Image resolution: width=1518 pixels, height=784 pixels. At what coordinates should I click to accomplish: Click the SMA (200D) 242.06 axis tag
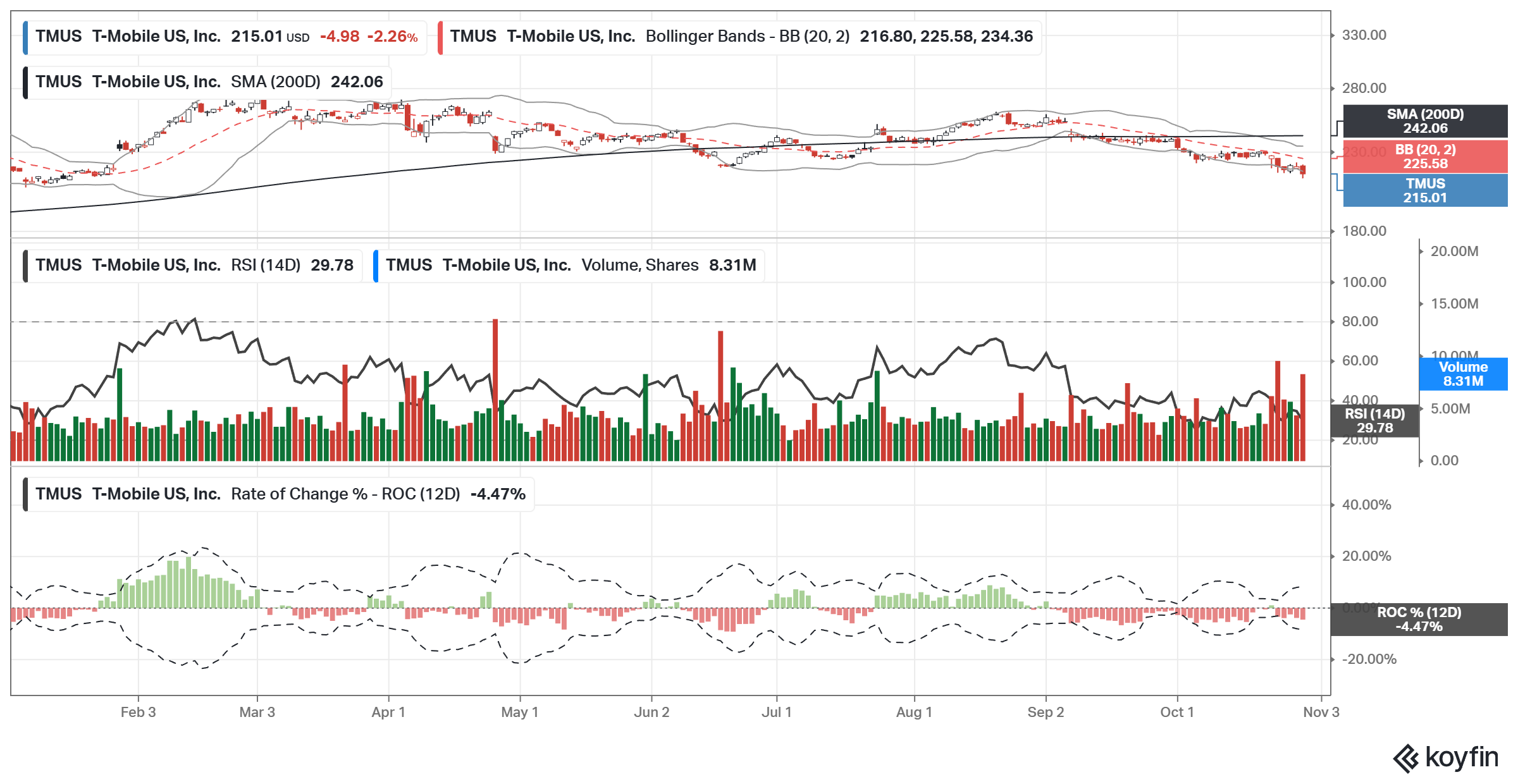(x=1425, y=121)
